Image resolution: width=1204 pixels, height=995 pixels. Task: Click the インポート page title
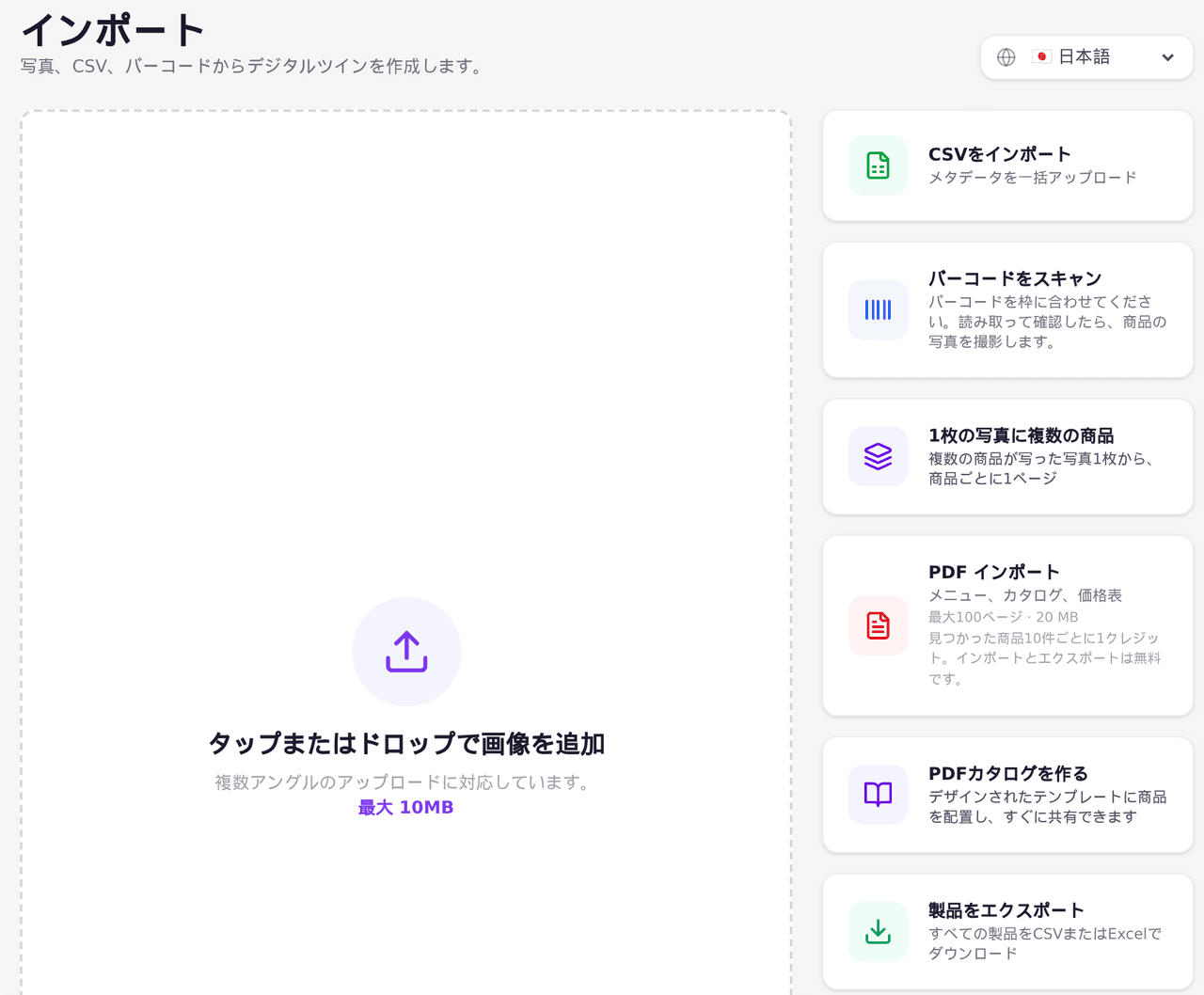(113, 30)
